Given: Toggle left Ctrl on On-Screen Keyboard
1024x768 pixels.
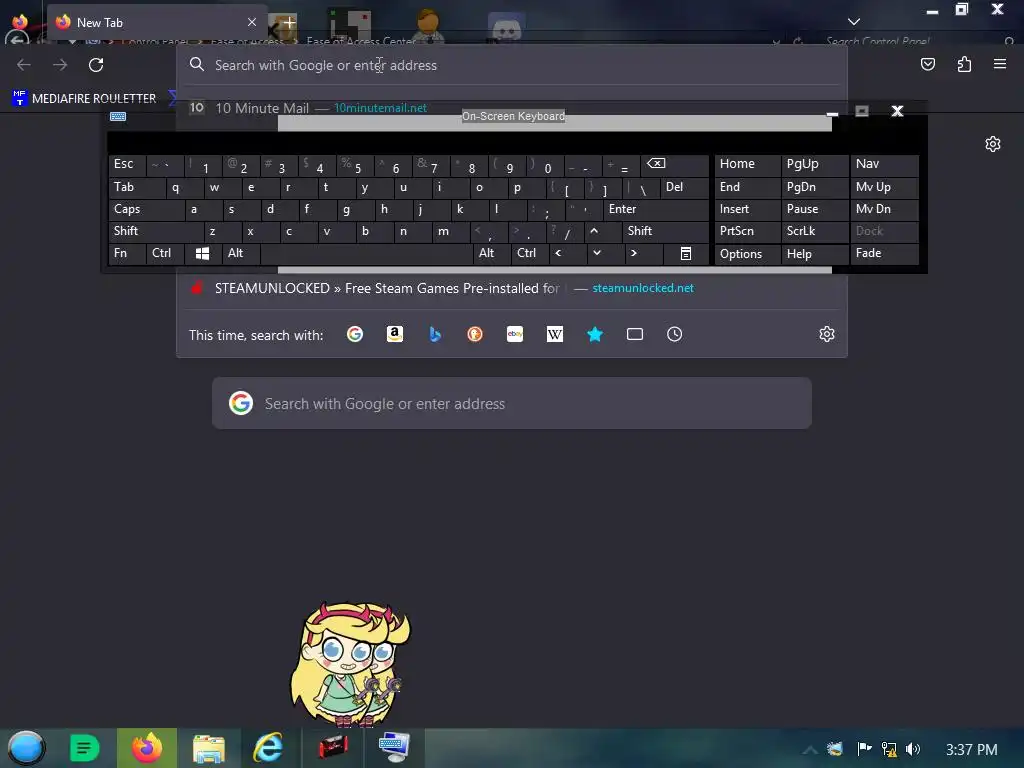Looking at the screenshot, I should [165, 253].
